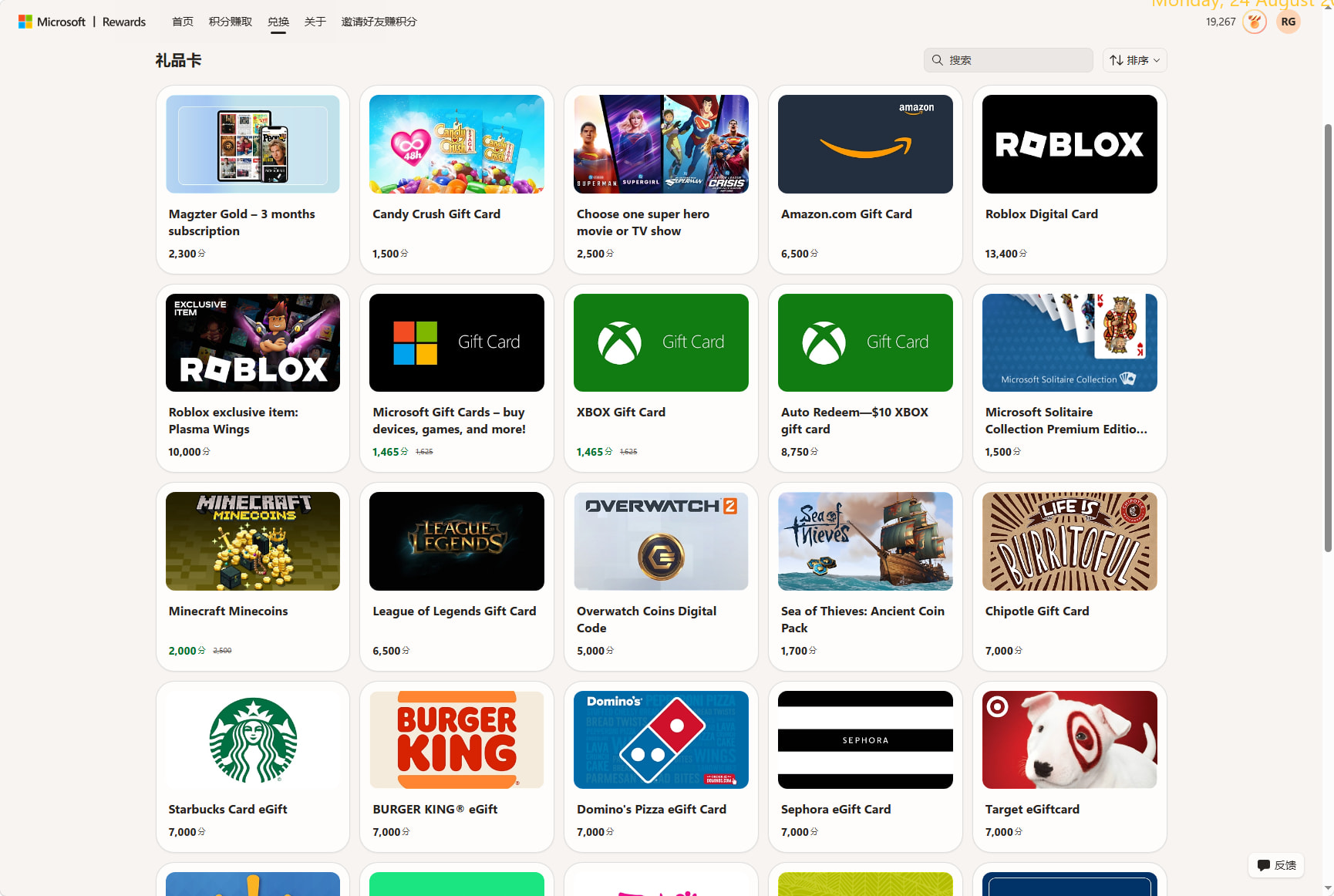This screenshot has width=1334, height=896.
Task: Go to the 首页 tab
Action: [x=183, y=22]
